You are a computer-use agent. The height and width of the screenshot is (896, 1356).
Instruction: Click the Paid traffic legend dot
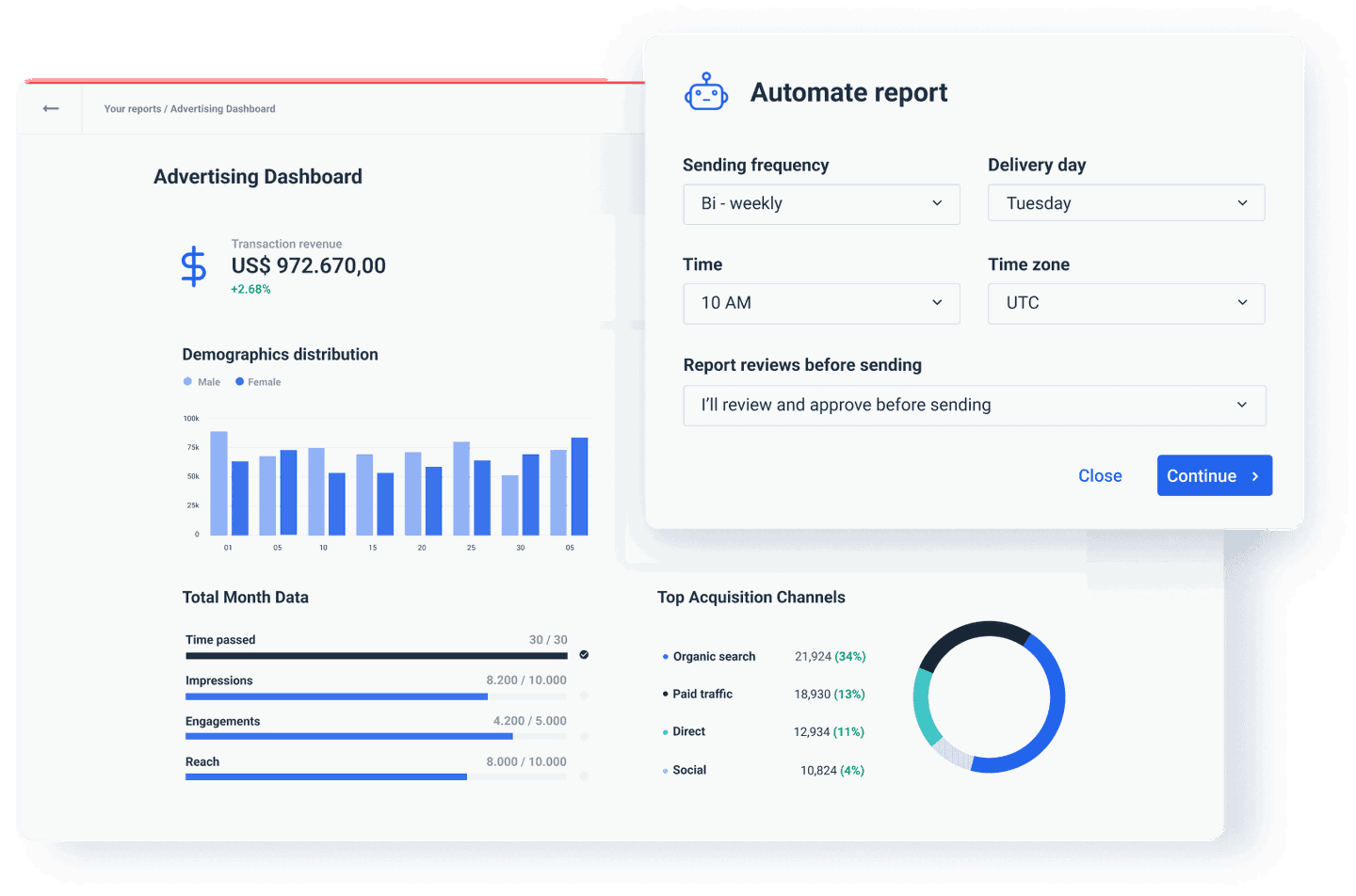pos(665,694)
